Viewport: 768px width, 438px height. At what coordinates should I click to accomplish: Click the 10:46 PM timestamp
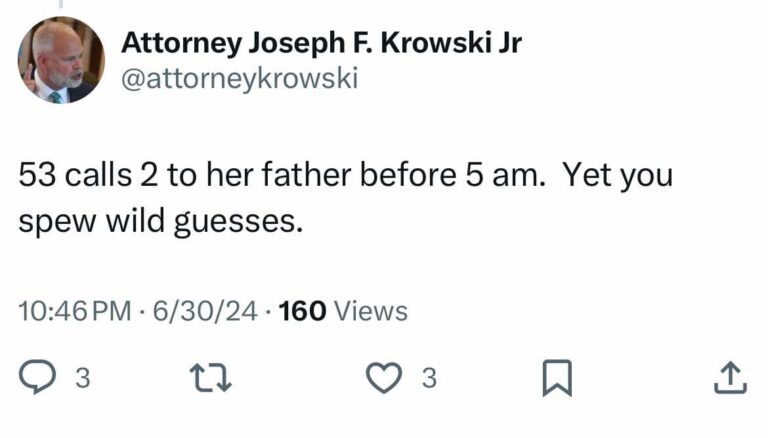click(x=75, y=311)
